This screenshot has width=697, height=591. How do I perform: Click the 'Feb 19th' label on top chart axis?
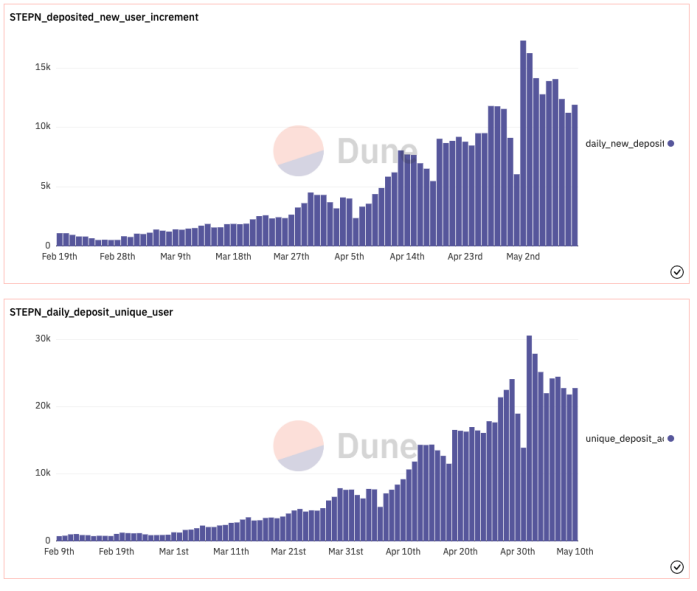coord(60,257)
